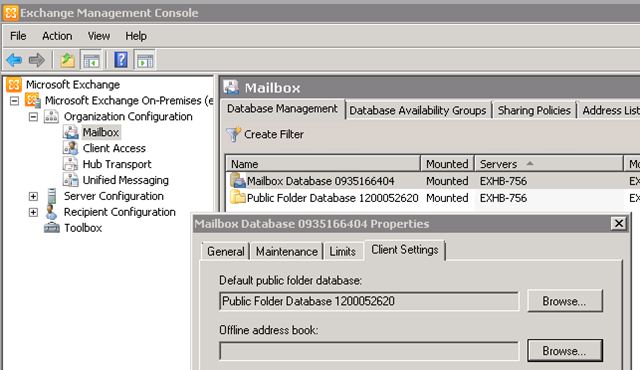The image size is (640, 370).
Task: Click the Default public folder database field
Action: coord(369,301)
